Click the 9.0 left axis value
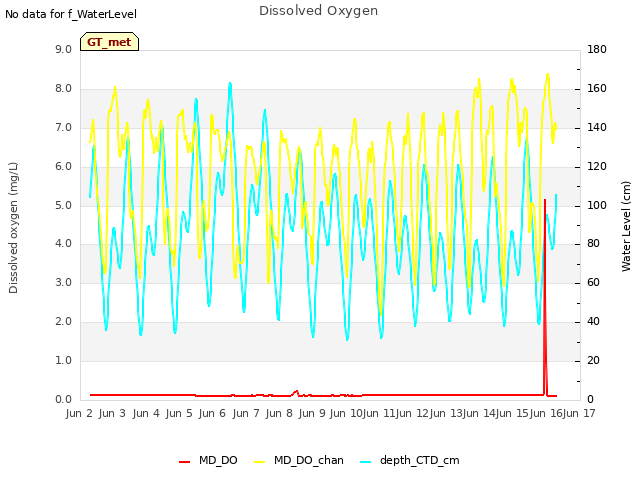This screenshot has height=480, width=640. 63,49
